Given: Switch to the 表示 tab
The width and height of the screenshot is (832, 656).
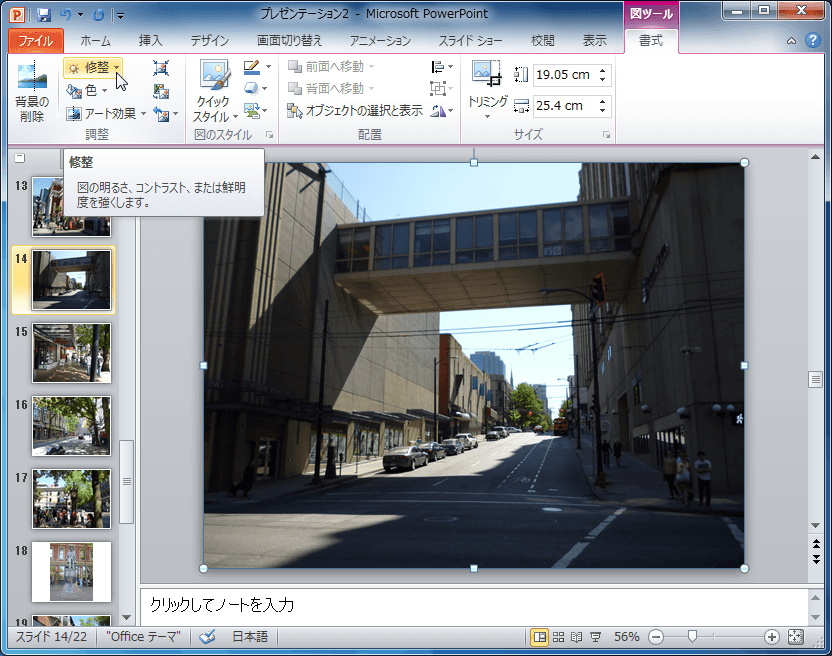Looking at the screenshot, I should (594, 41).
